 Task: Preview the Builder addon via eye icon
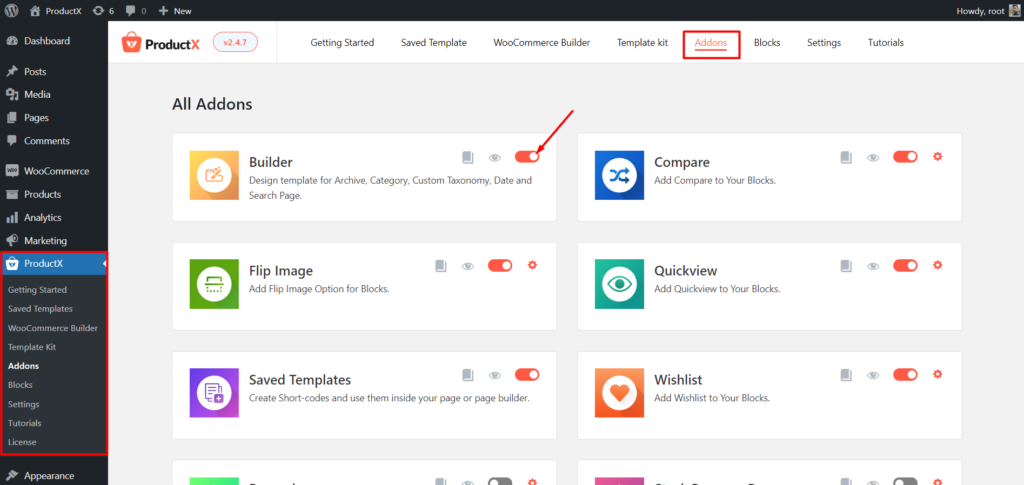pyautogui.click(x=495, y=157)
